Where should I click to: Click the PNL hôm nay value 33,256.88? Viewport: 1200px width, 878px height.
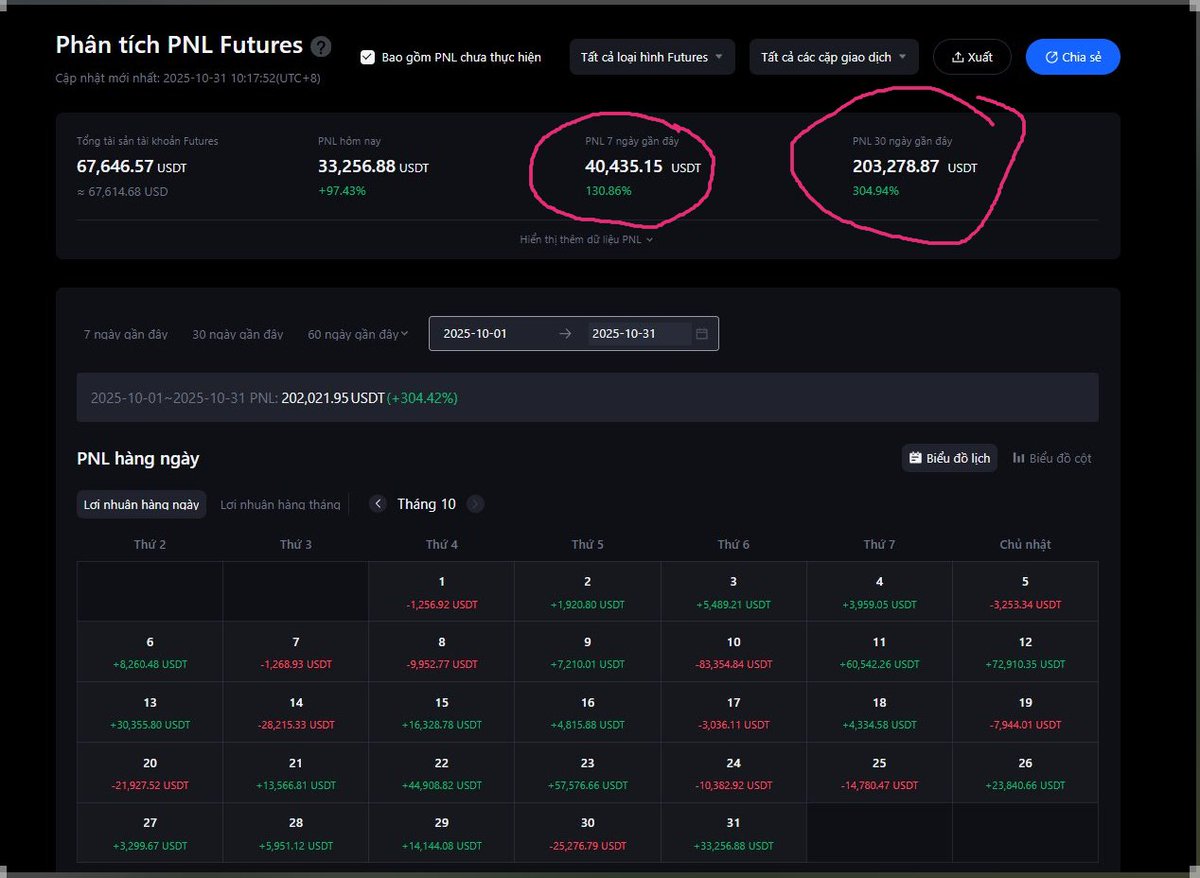[x=357, y=167]
